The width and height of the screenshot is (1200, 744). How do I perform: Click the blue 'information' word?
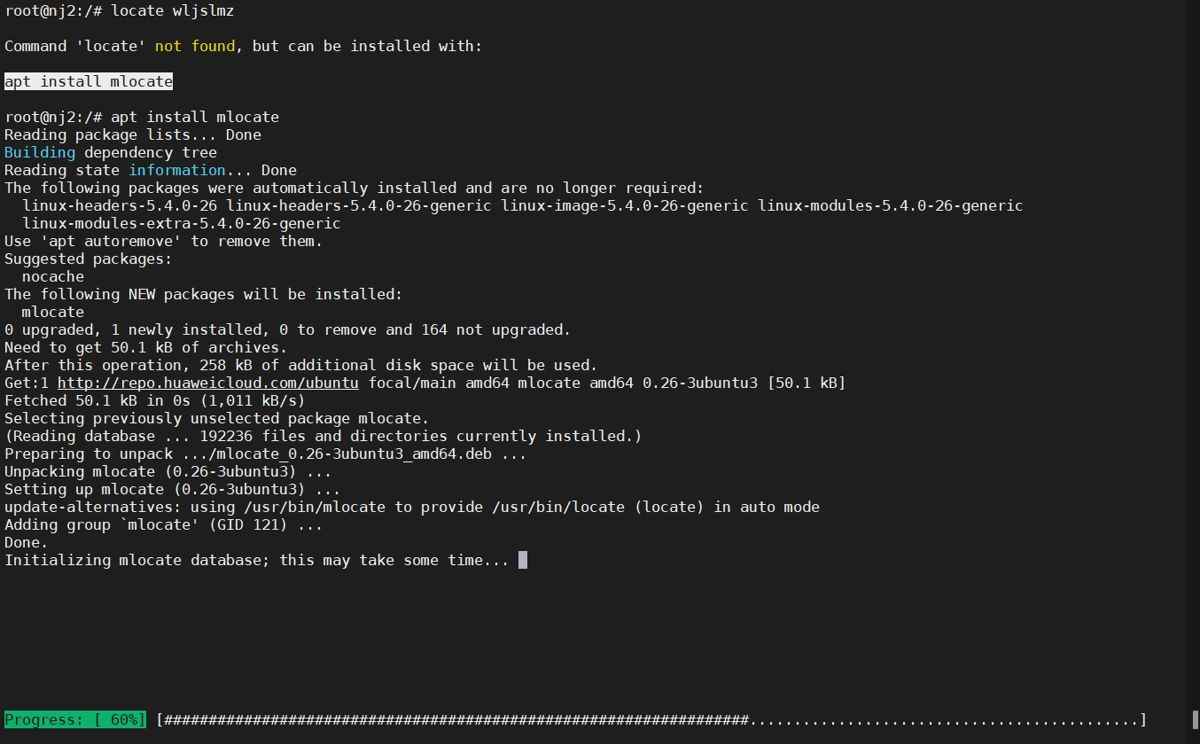pos(177,170)
